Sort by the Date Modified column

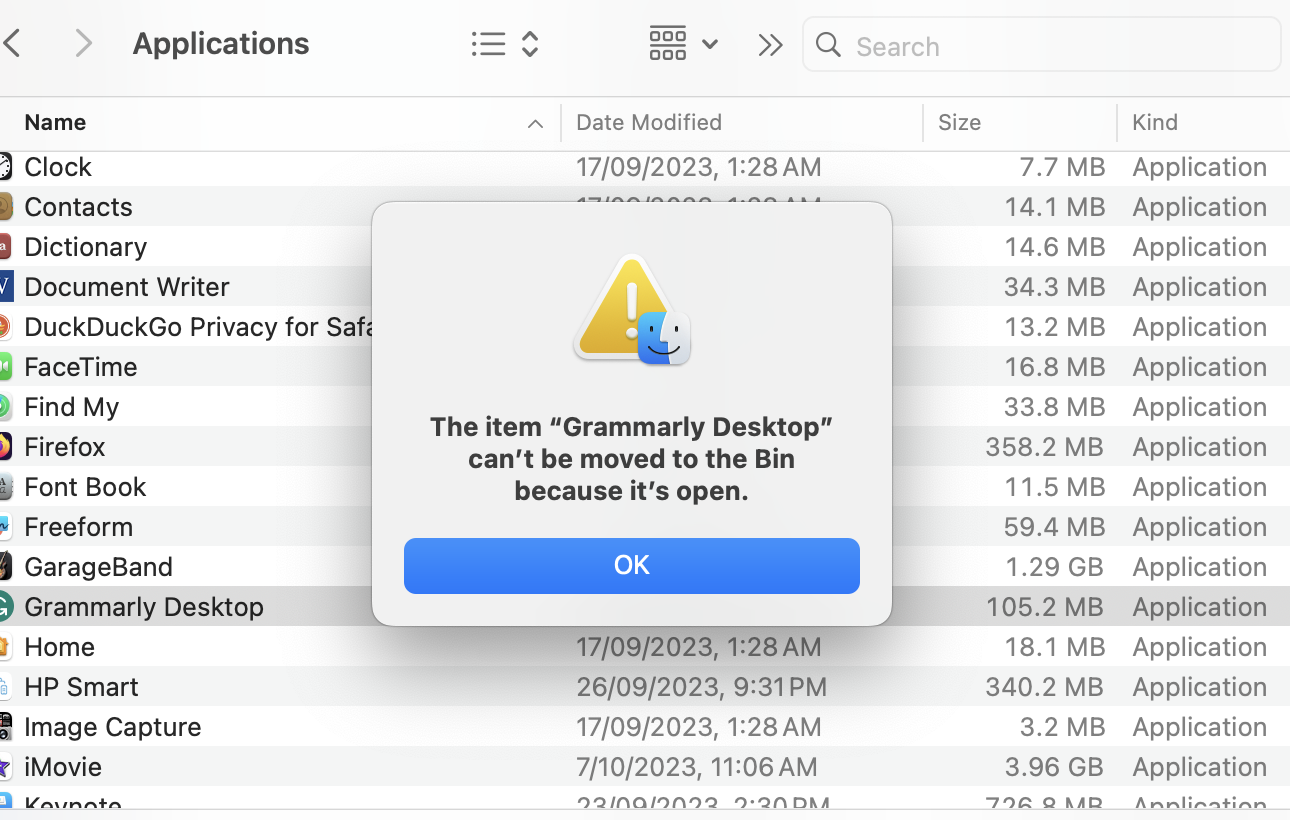pos(649,123)
